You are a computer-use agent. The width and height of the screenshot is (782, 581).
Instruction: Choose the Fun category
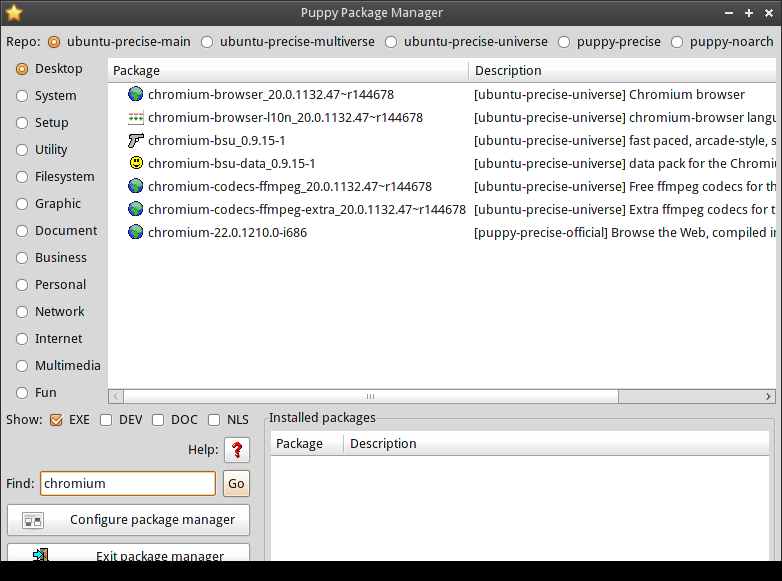(22, 392)
